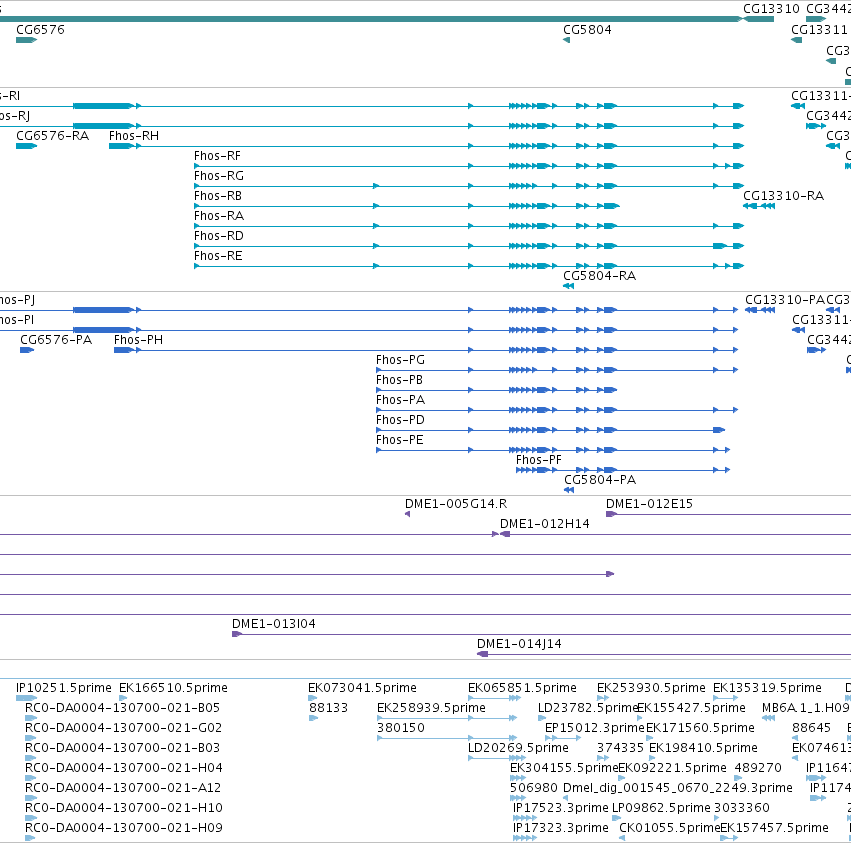Select the CG5804-RA transcript label

[x=600, y=276]
